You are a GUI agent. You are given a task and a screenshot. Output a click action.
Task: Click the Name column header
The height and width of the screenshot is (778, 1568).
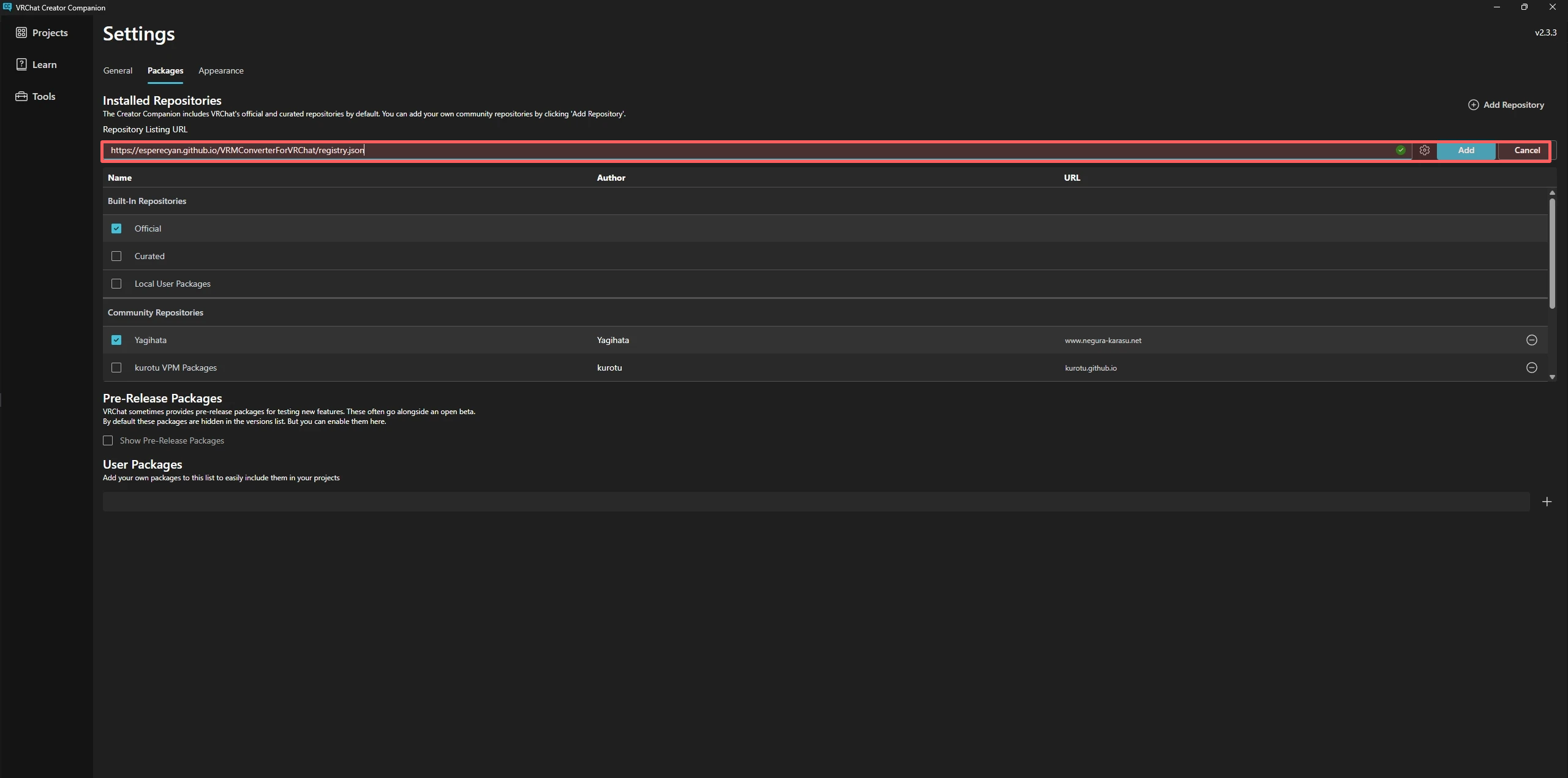click(119, 178)
